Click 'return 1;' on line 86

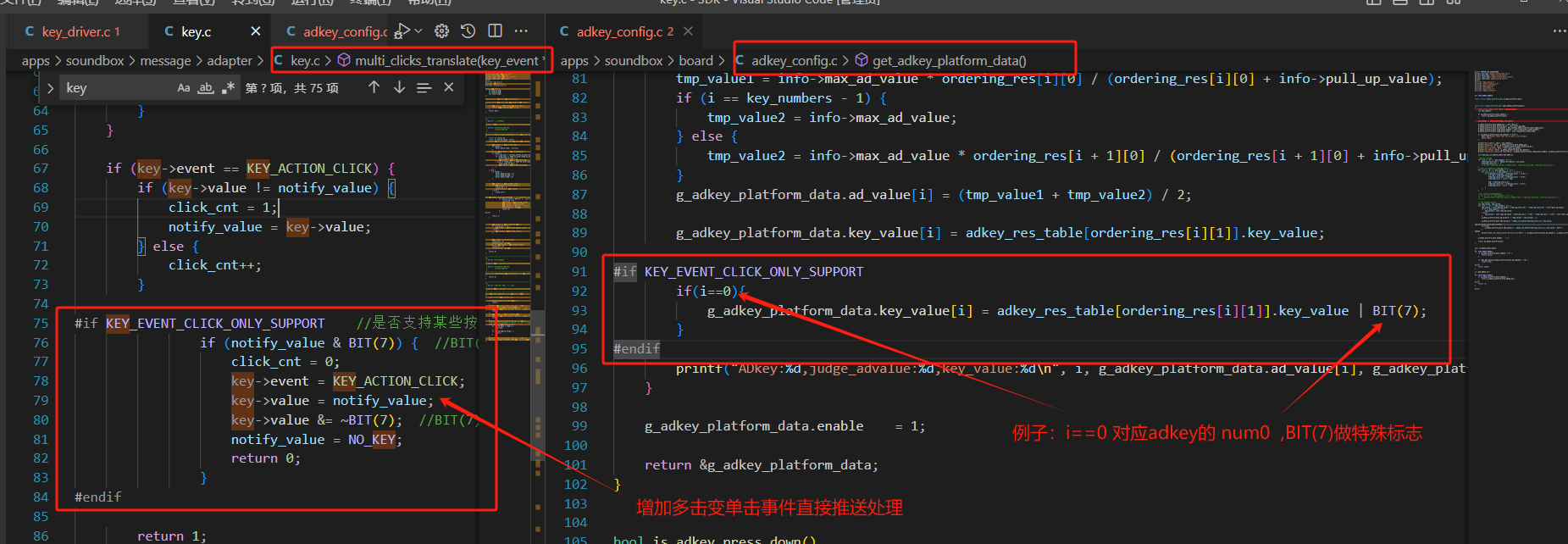coord(171,536)
